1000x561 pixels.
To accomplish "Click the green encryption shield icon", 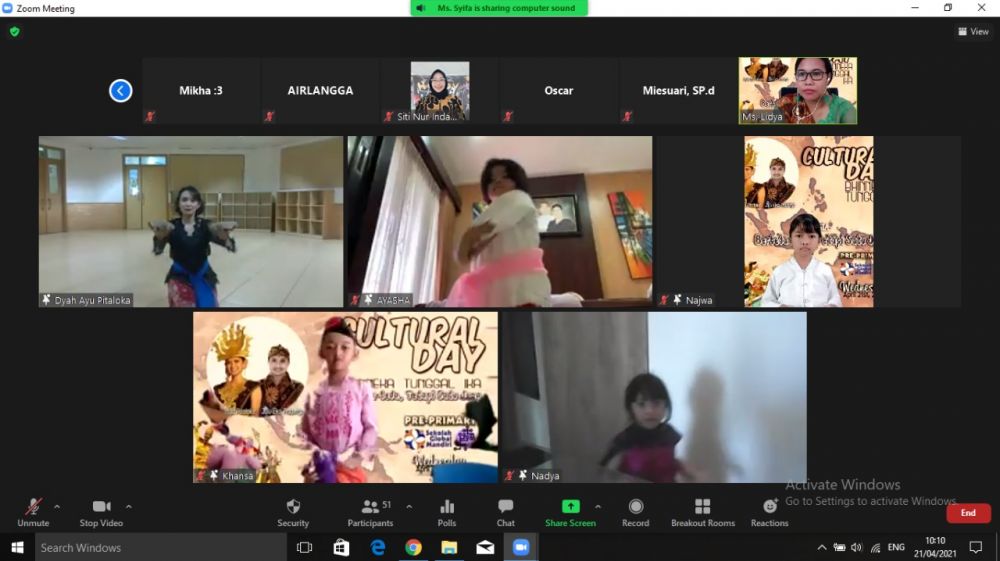I will point(15,31).
